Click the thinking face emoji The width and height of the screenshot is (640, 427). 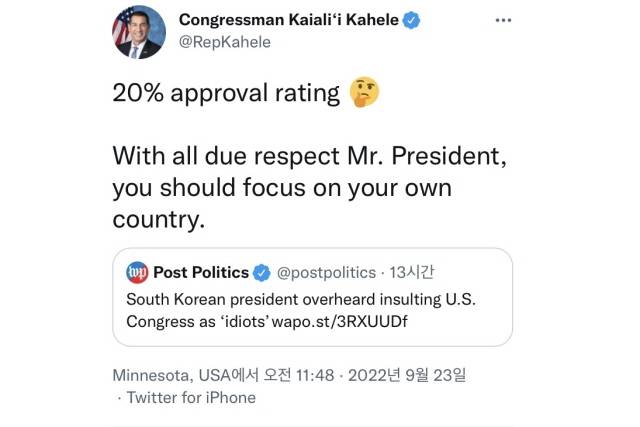tap(363, 95)
